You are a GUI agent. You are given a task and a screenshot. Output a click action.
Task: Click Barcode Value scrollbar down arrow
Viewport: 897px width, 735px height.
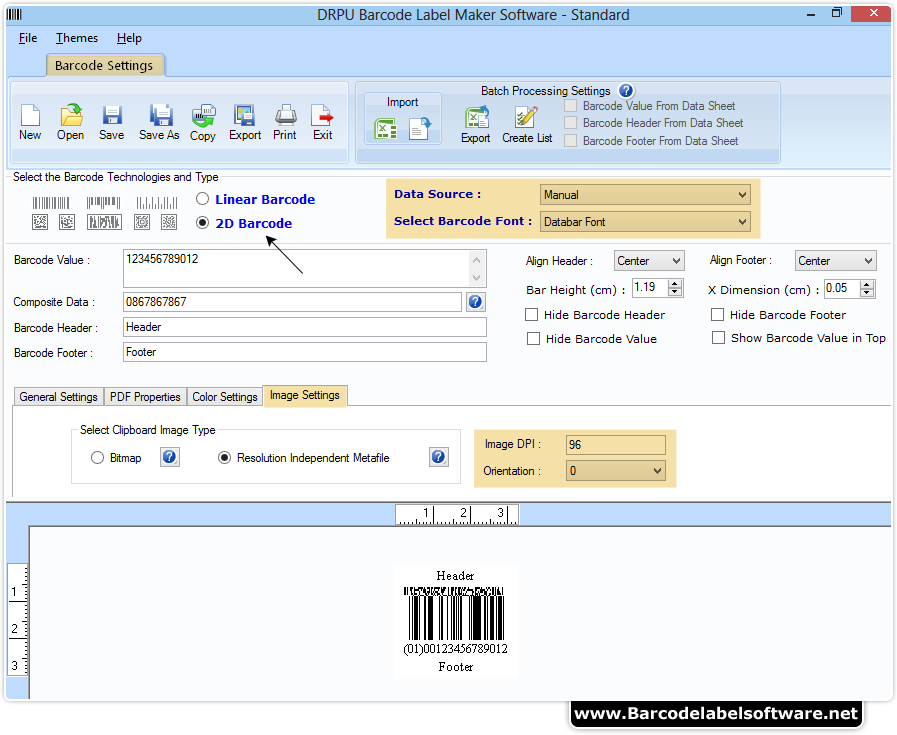477,278
